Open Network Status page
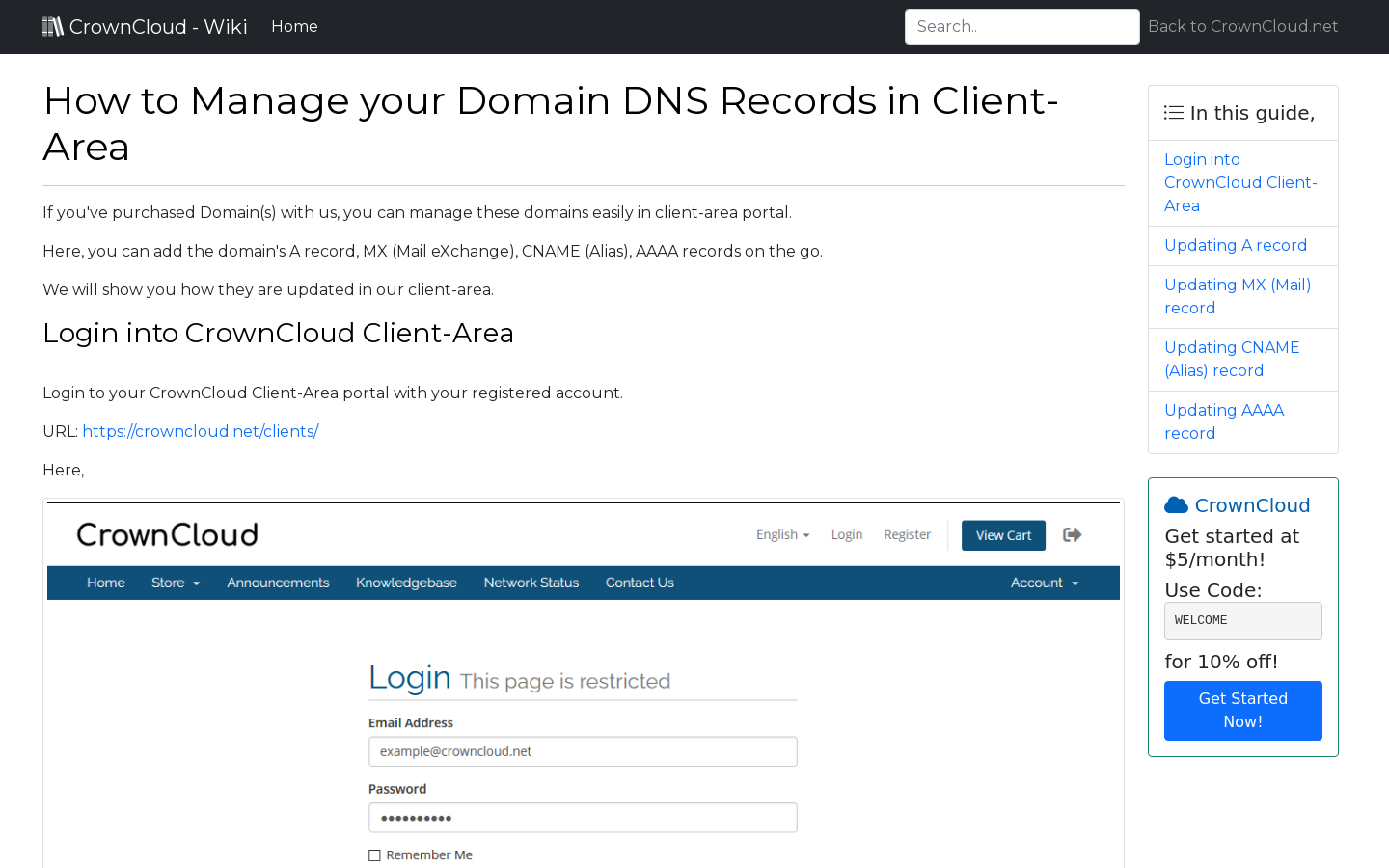This screenshot has height=868, width=1389. (x=531, y=583)
